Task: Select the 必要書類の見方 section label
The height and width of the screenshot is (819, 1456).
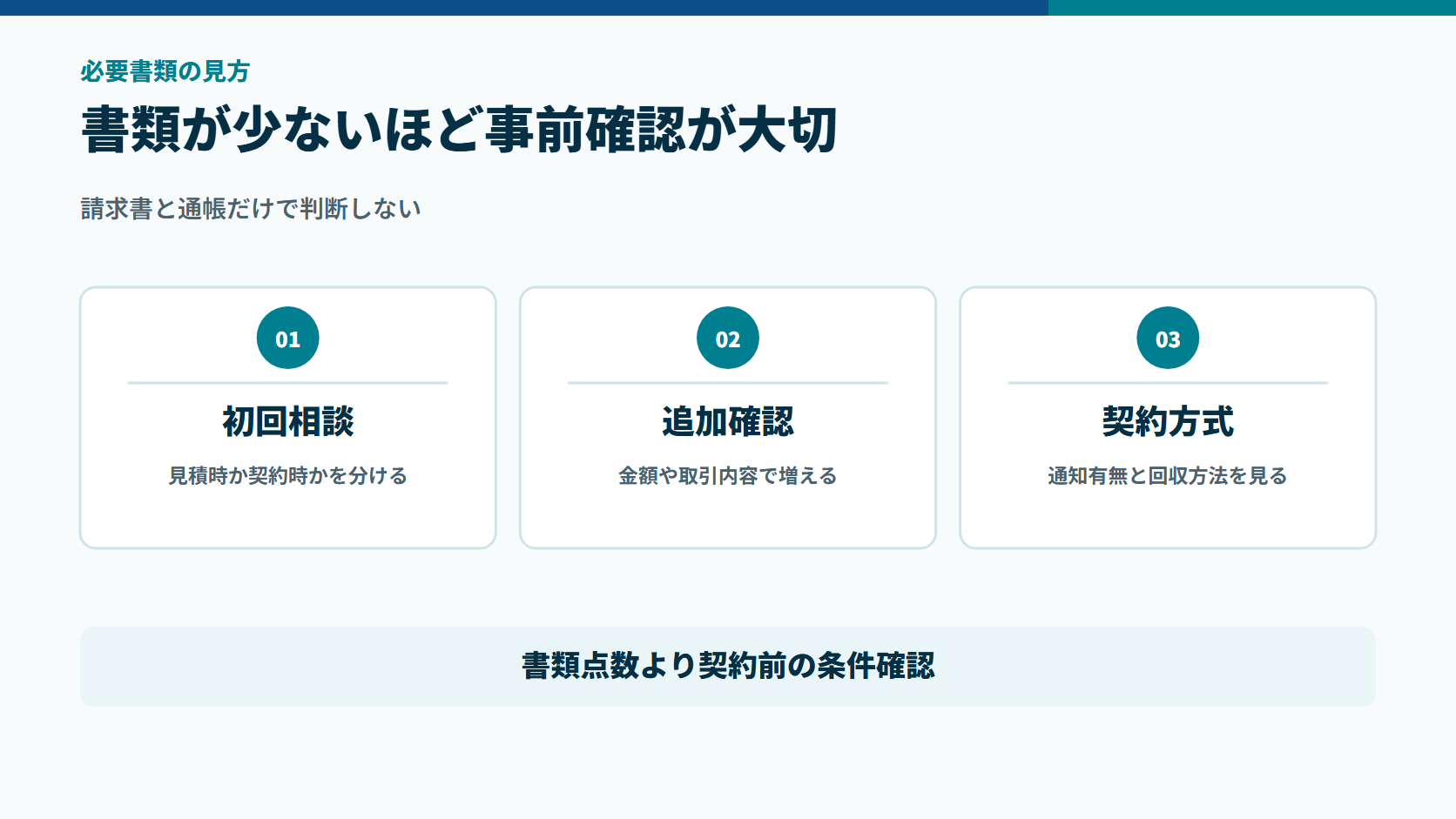Action: click(x=165, y=71)
